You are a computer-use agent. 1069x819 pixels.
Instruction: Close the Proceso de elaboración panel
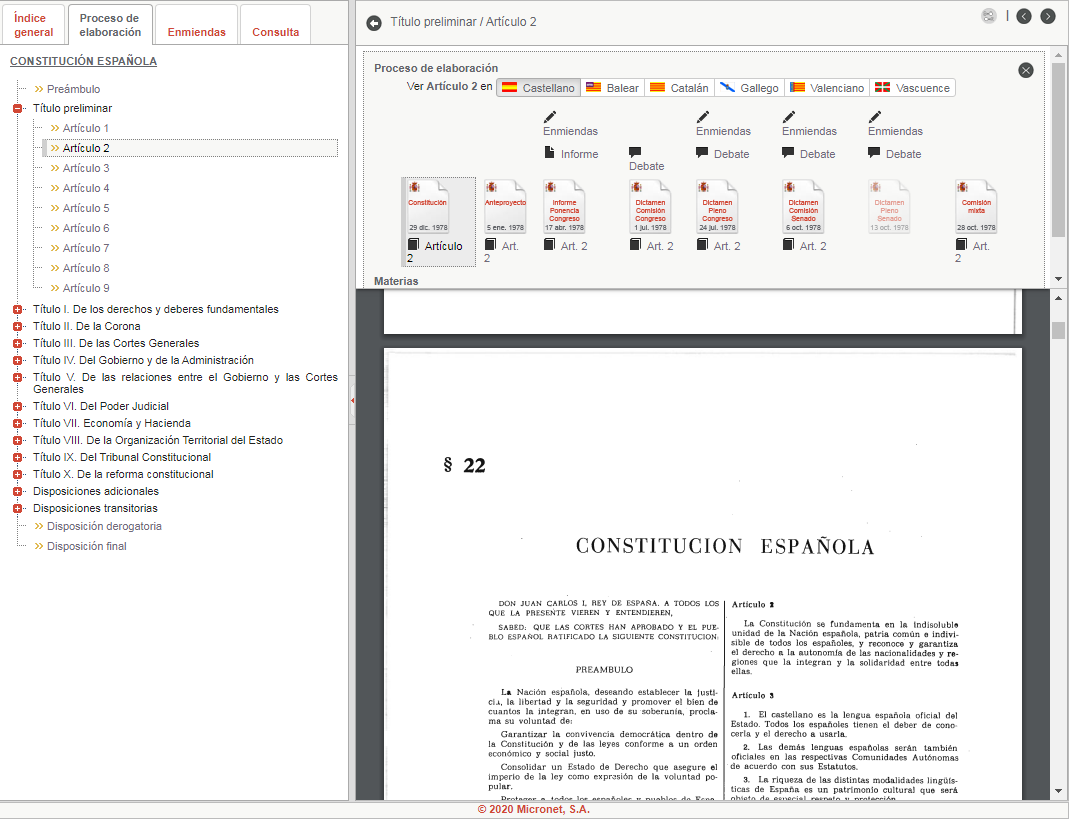[1025, 70]
